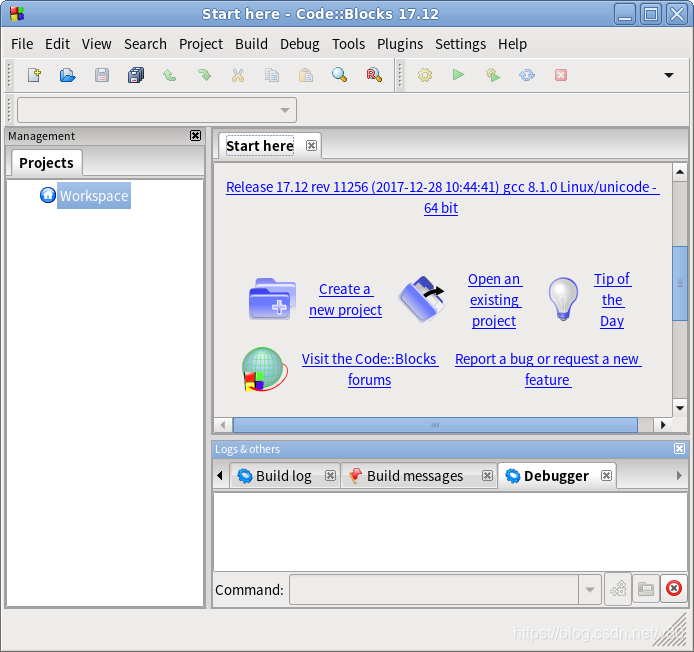
Task: Open the Build menu
Action: point(251,44)
